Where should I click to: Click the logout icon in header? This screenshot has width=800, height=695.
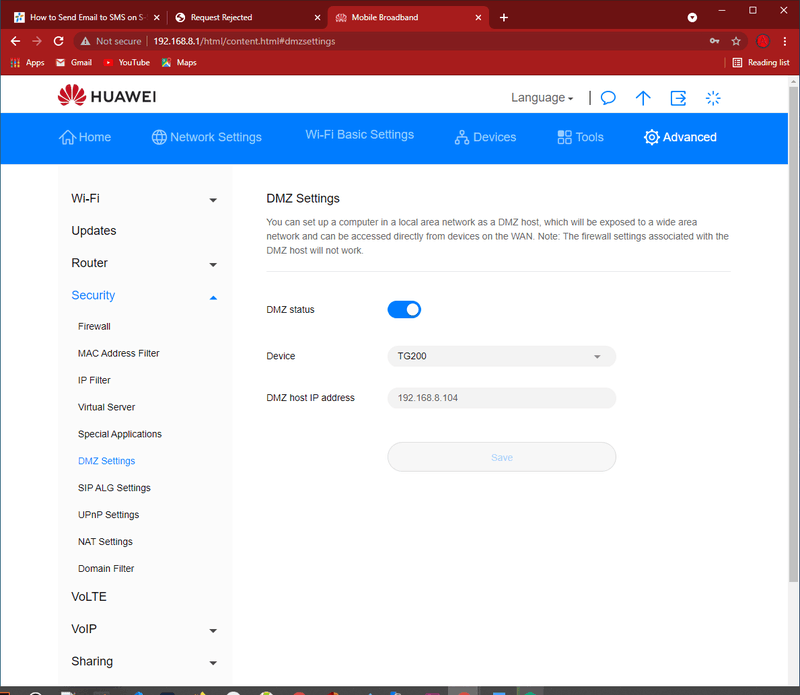click(x=678, y=98)
